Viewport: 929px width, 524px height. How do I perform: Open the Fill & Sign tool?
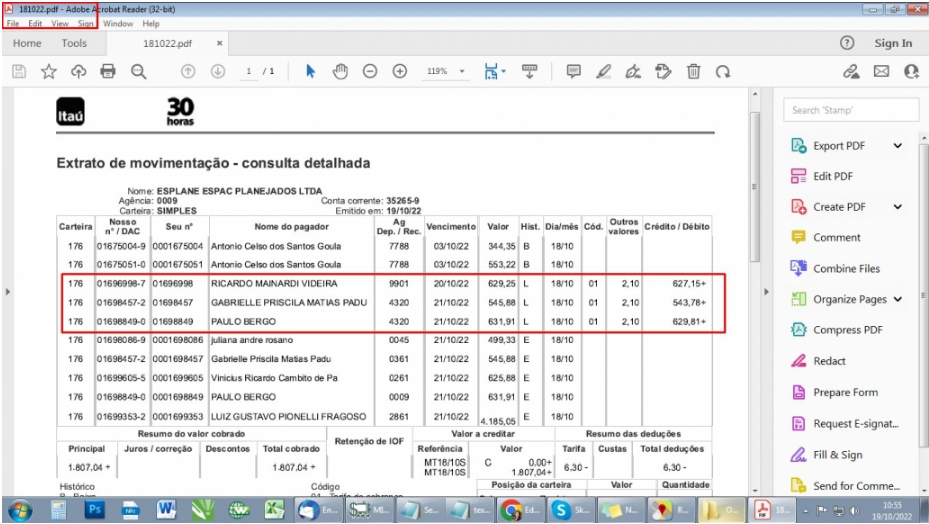[x=837, y=455]
